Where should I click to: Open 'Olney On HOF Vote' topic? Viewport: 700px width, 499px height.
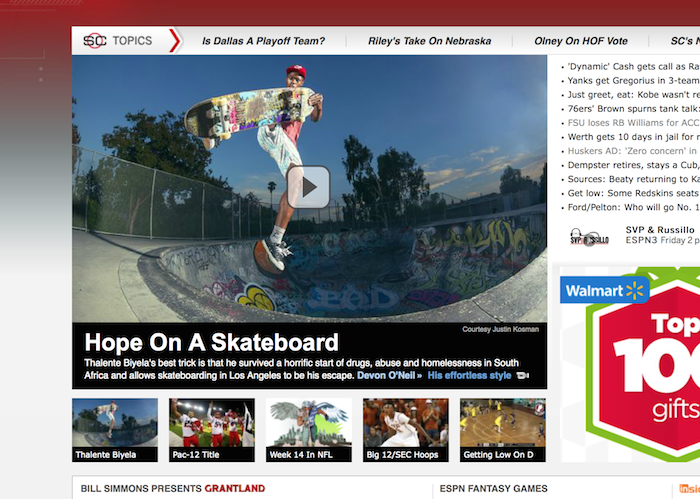pos(581,41)
